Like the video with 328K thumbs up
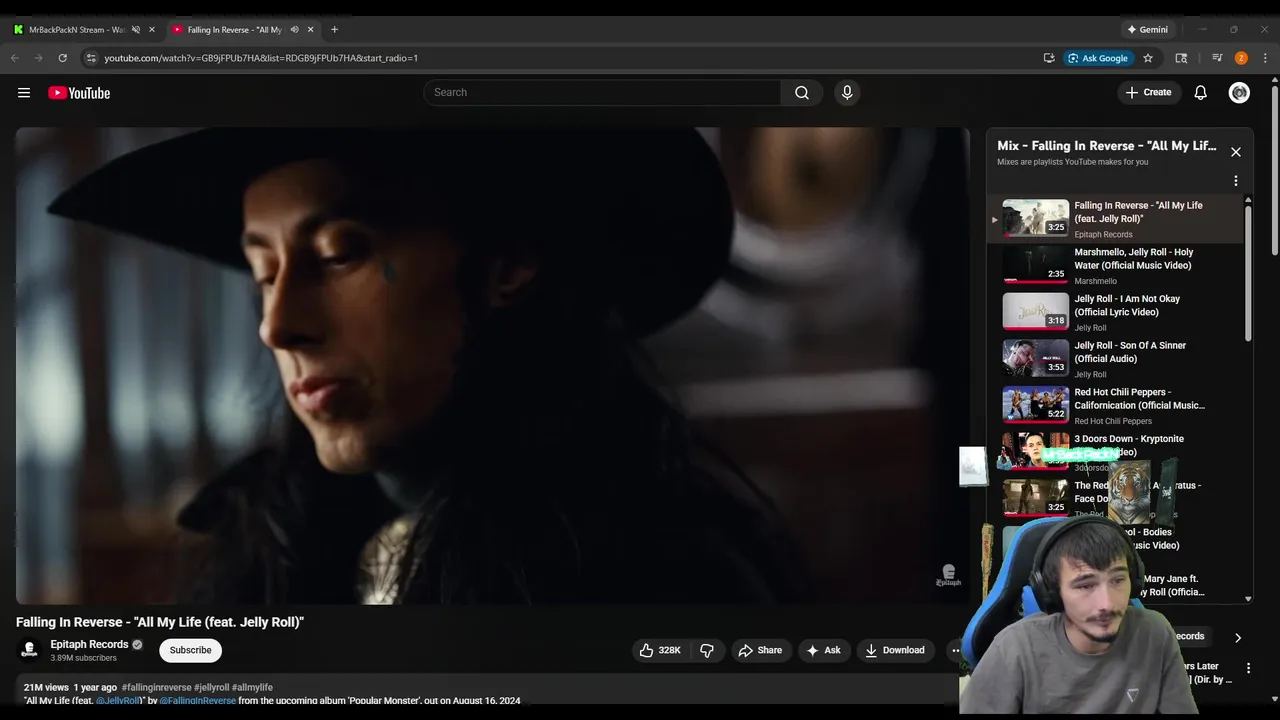1280x720 pixels. pyautogui.click(x=661, y=650)
